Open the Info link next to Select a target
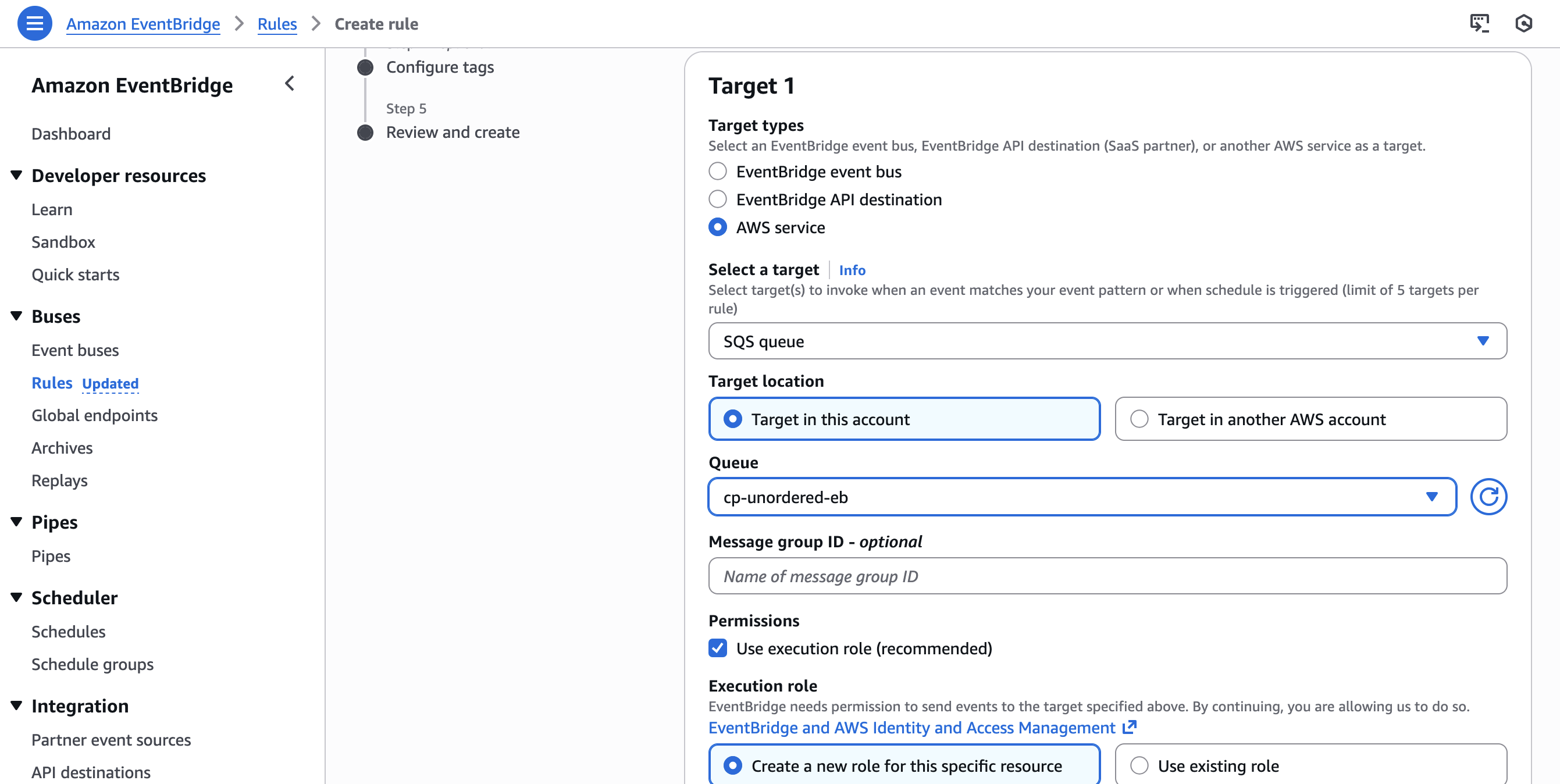 [x=852, y=270]
